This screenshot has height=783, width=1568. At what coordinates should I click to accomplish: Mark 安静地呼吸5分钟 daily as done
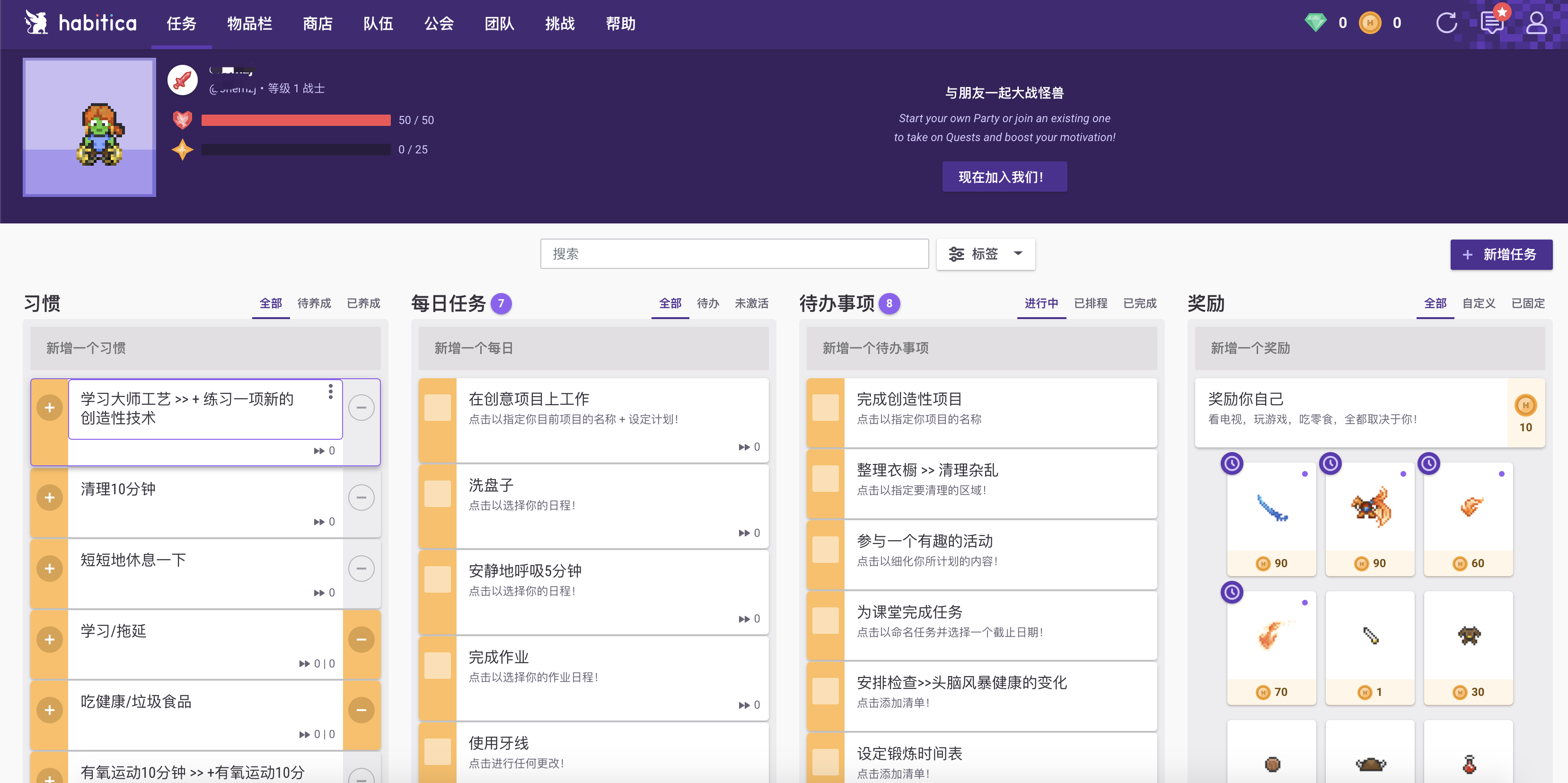pos(438,579)
